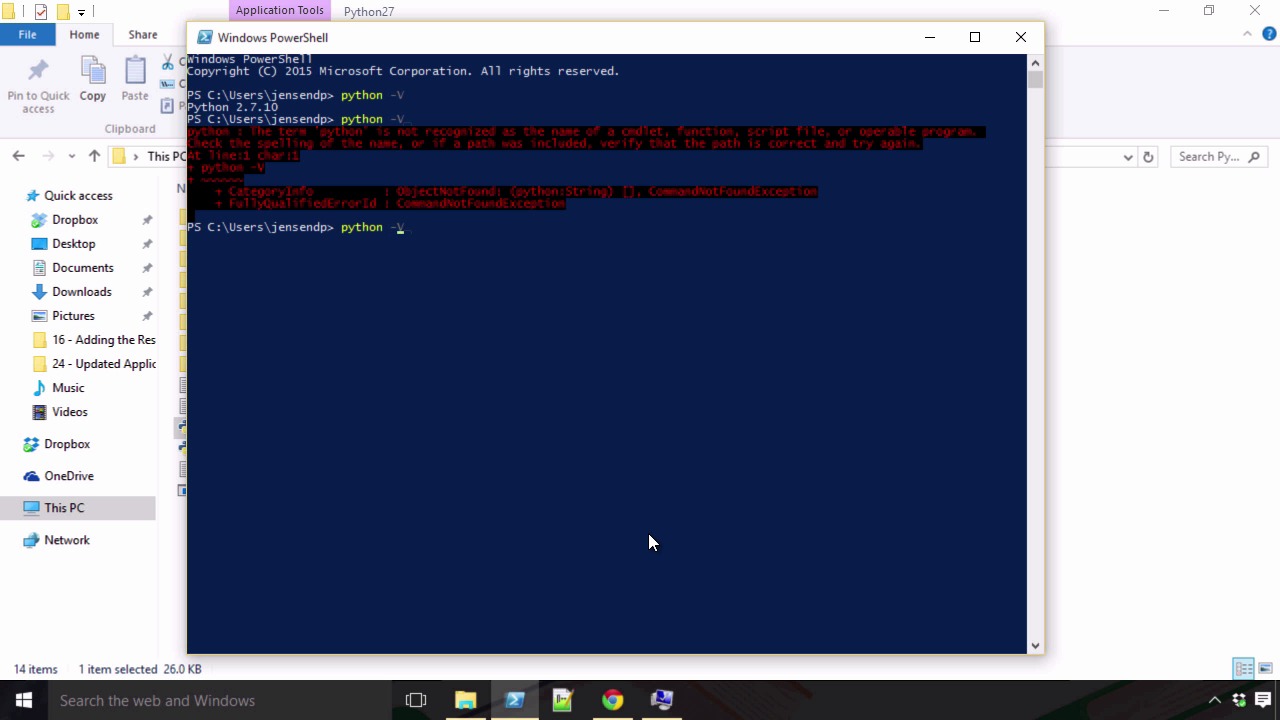This screenshot has width=1280, height=720.
Task: Click the Copy button in File Explorer ribbon
Action: (x=93, y=80)
